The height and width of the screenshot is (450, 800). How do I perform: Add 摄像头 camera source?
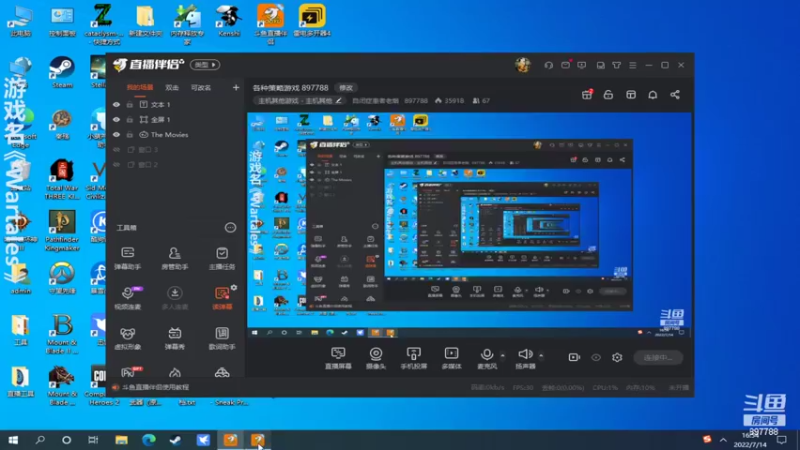pos(376,358)
